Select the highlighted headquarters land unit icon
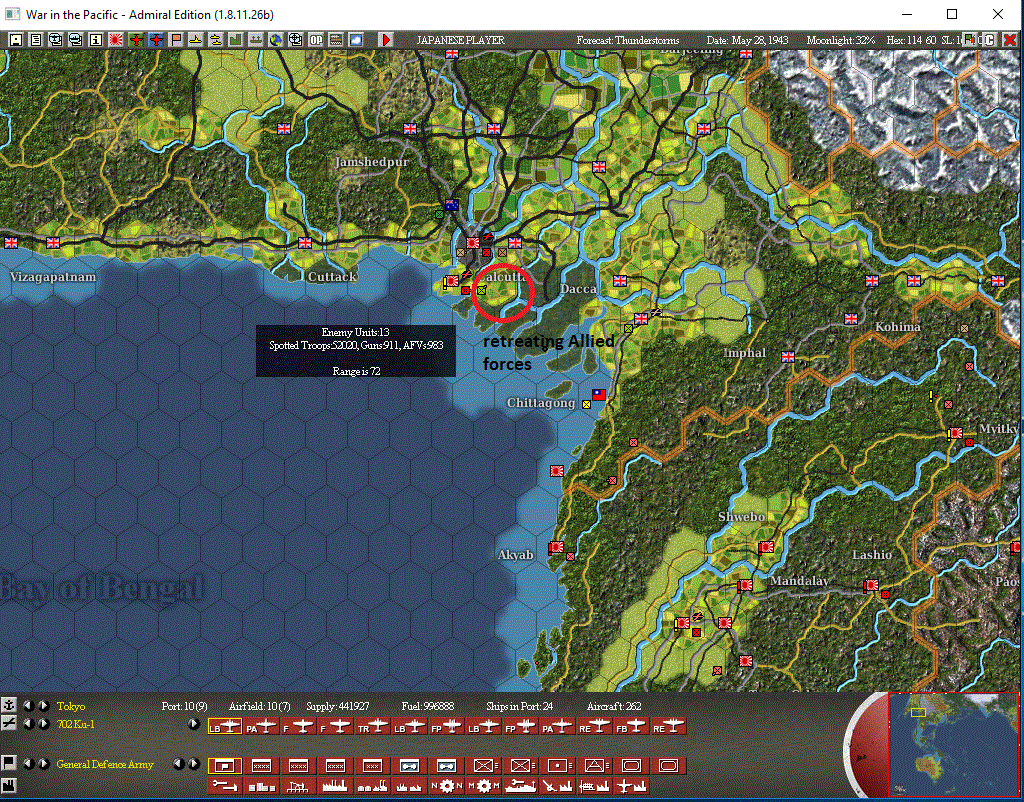This screenshot has height=802, width=1024. 224,765
